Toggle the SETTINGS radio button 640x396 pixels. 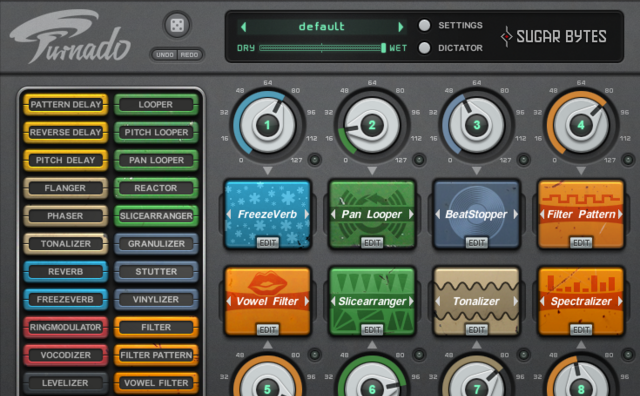click(424, 25)
